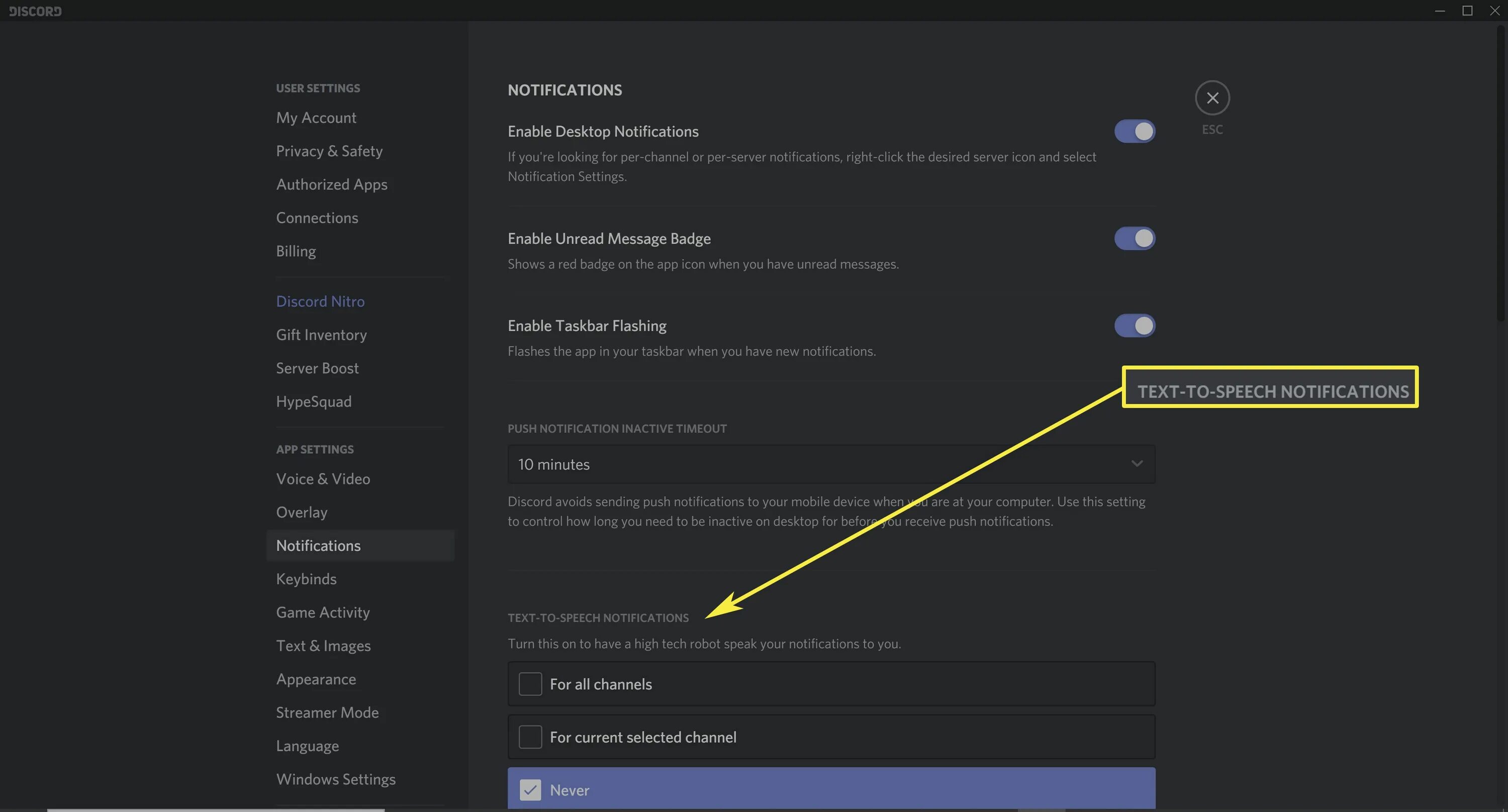The image size is (1508, 812).
Task: Close settings with the ESC X icon
Action: pos(1212,97)
